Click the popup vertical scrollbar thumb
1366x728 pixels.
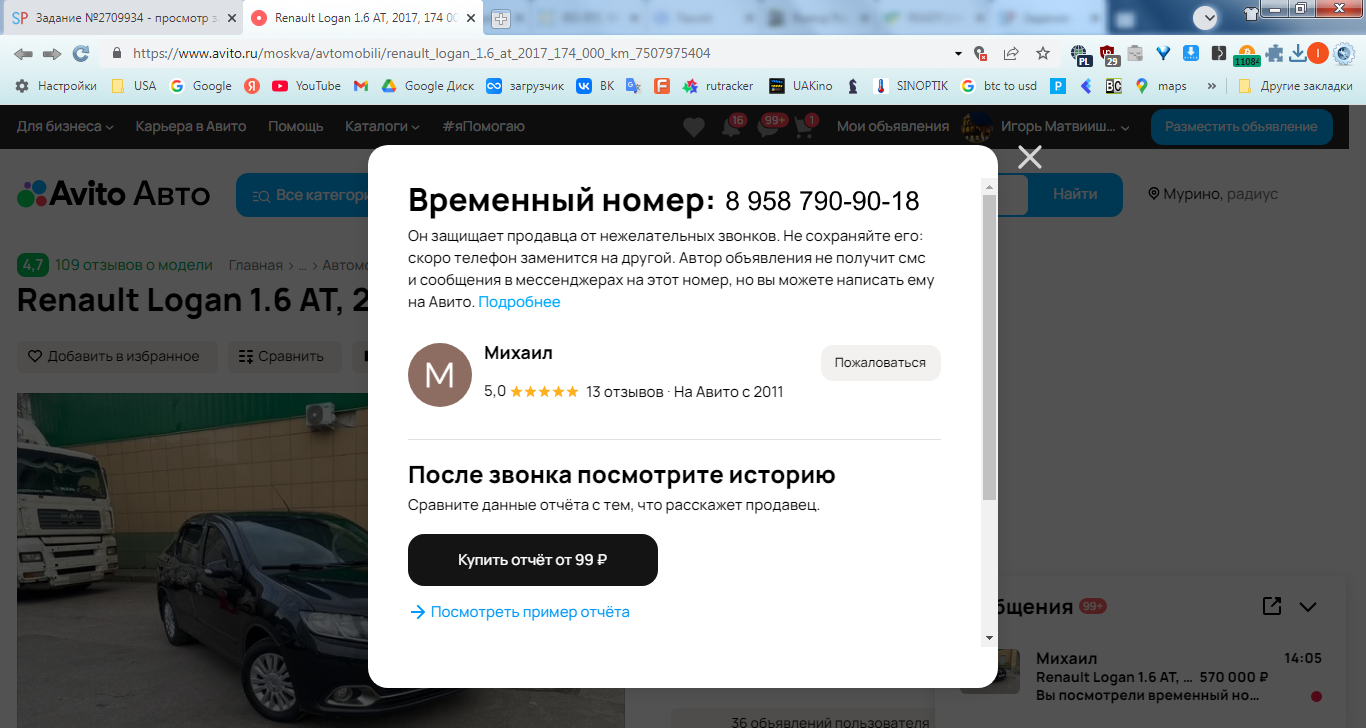coord(989,347)
